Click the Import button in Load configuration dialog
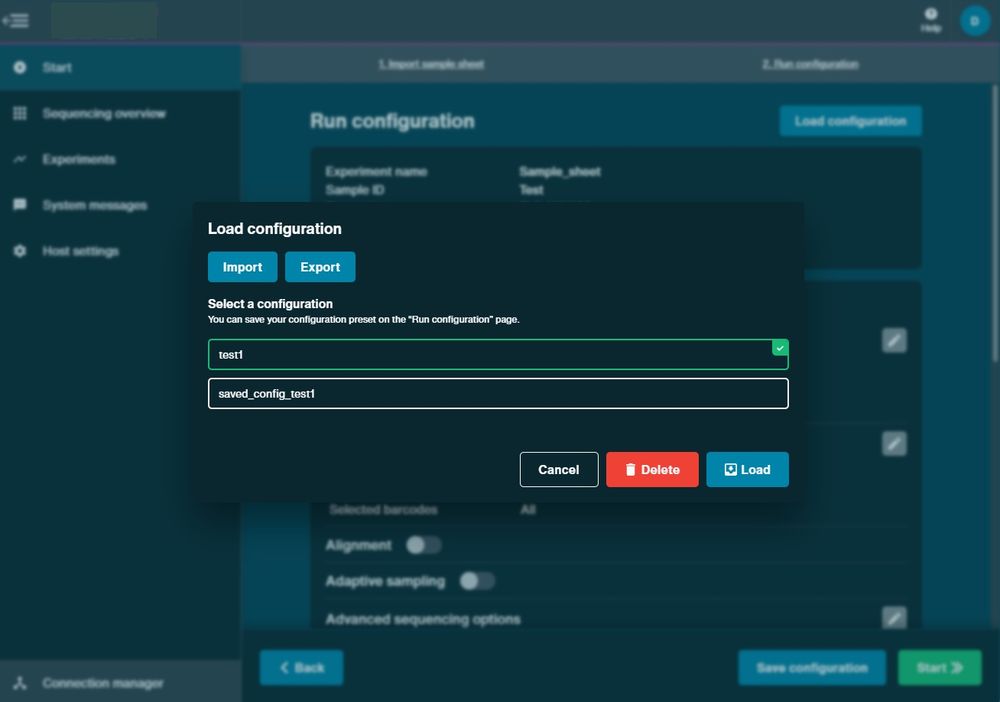Screen dimensions: 1000x702 coord(242,267)
